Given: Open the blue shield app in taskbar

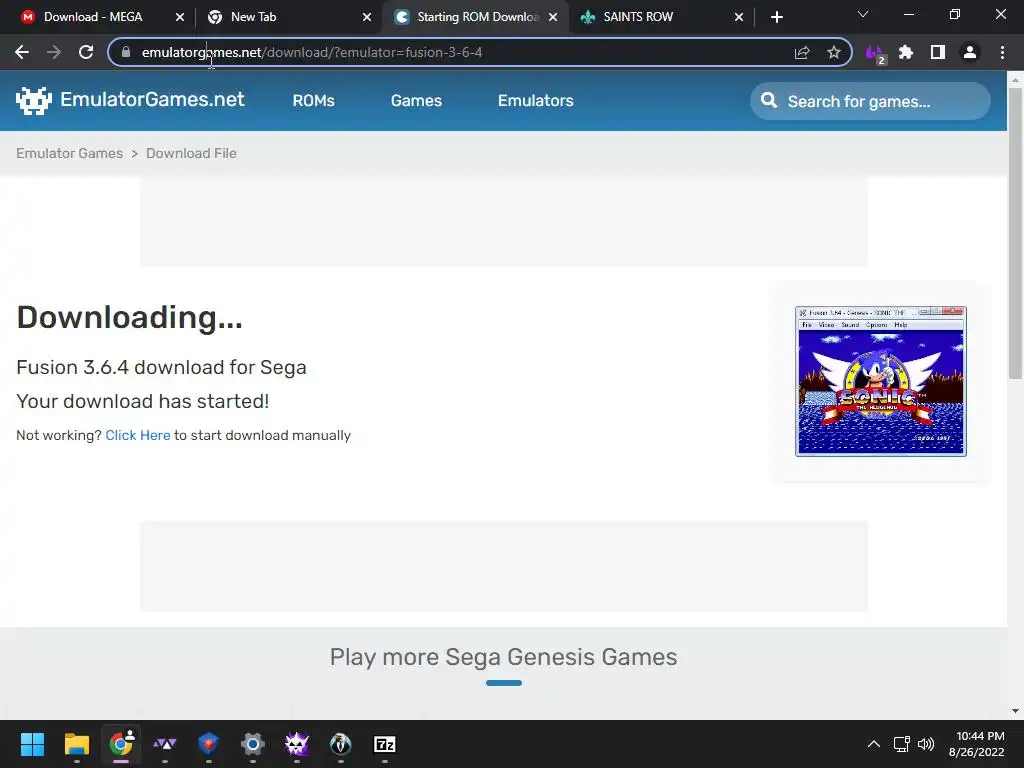Looking at the screenshot, I should (208, 744).
